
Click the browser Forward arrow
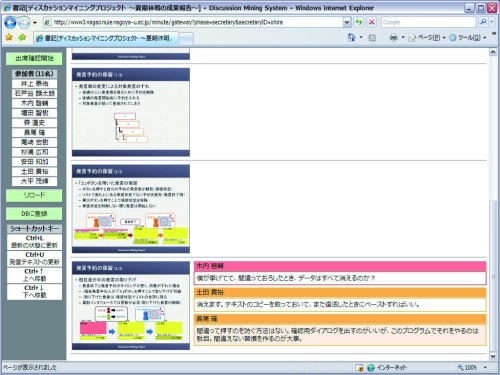point(24,23)
